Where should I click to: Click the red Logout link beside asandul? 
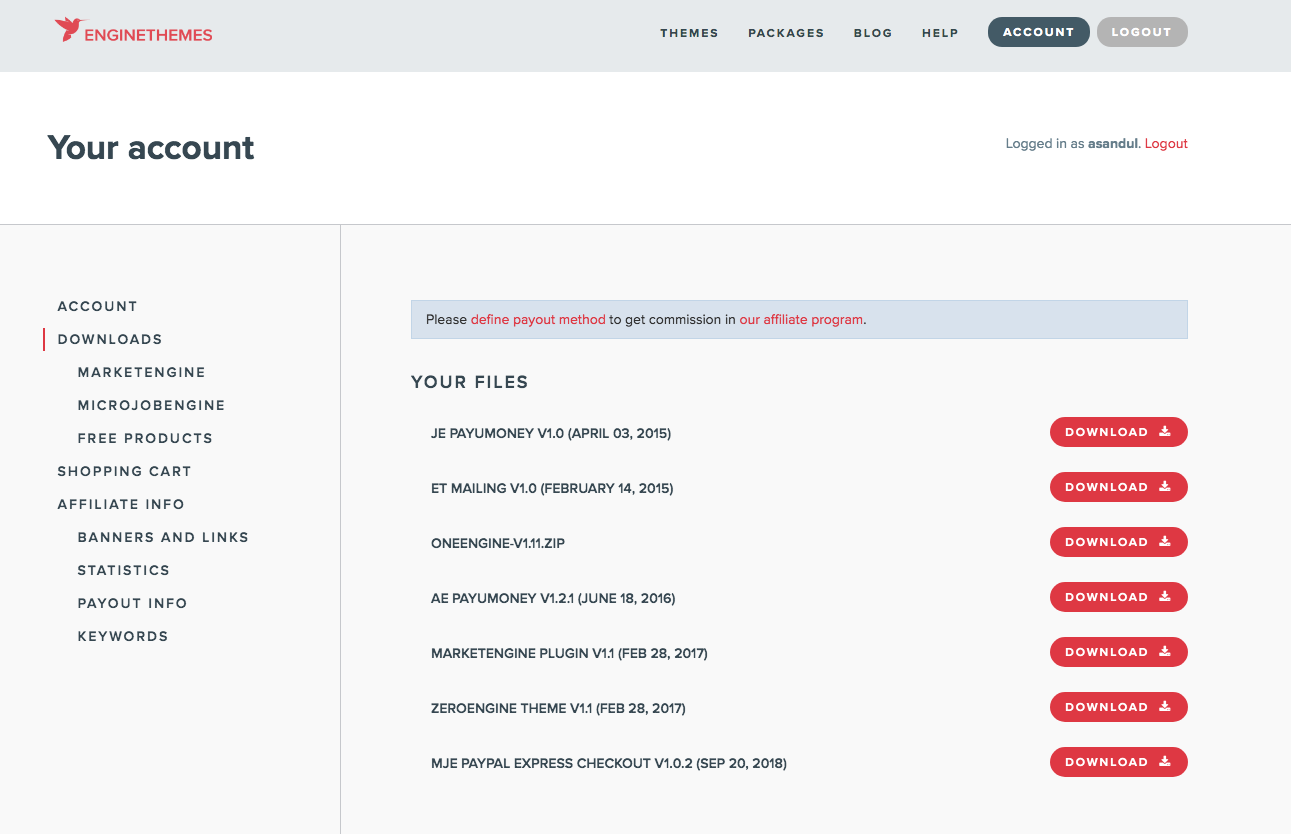click(1166, 144)
